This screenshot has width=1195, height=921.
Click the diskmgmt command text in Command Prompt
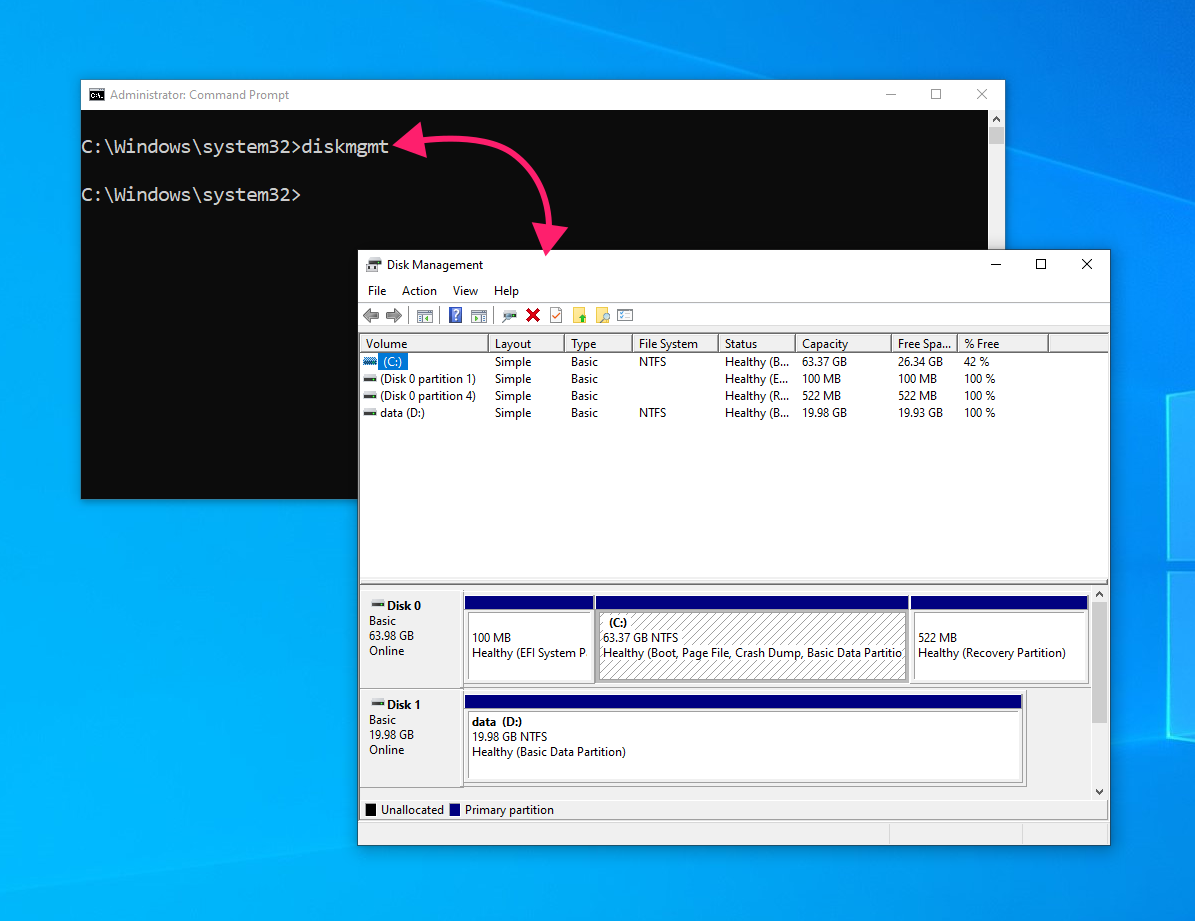click(345, 146)
